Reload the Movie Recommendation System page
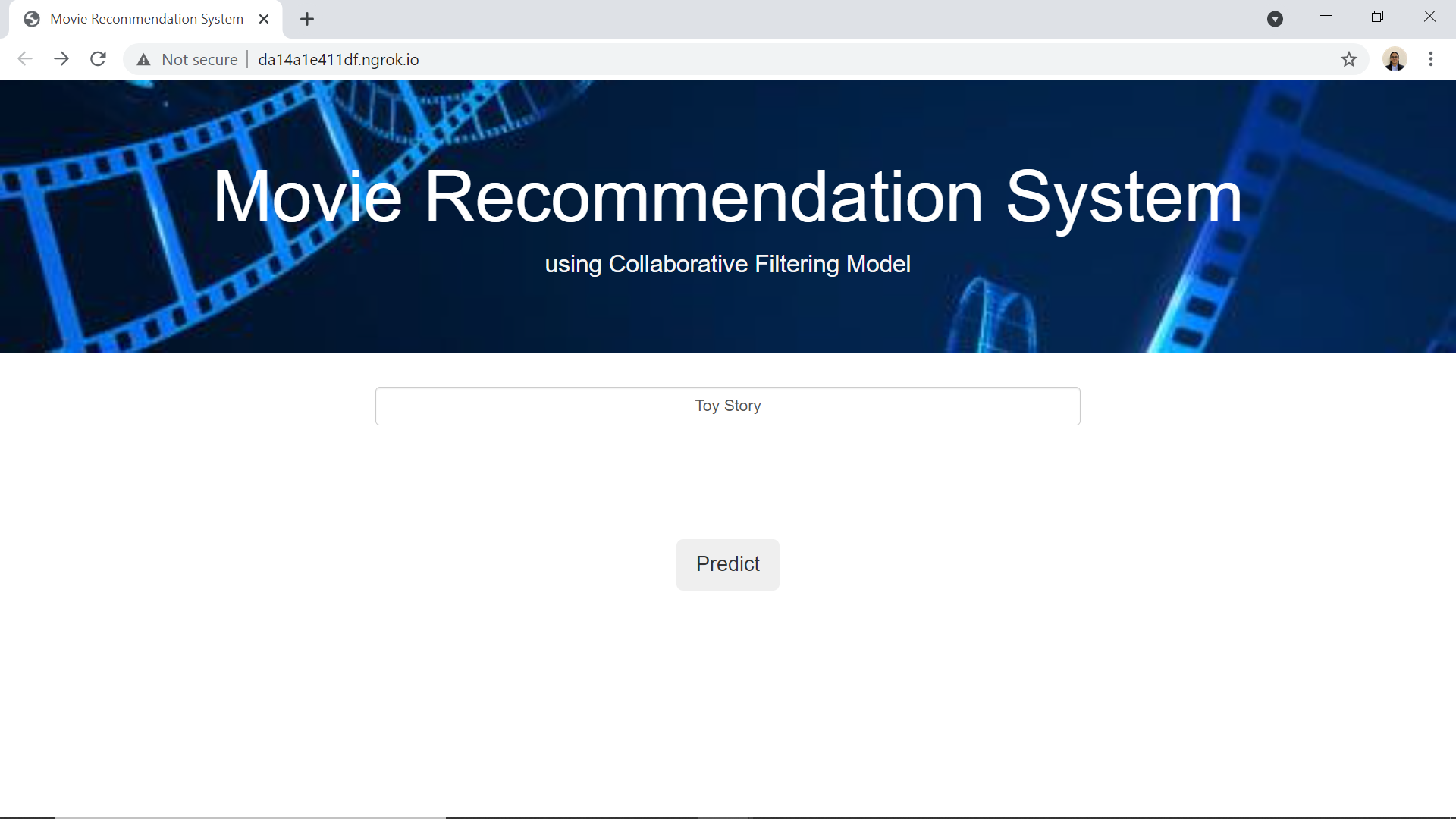 point(98,59)
